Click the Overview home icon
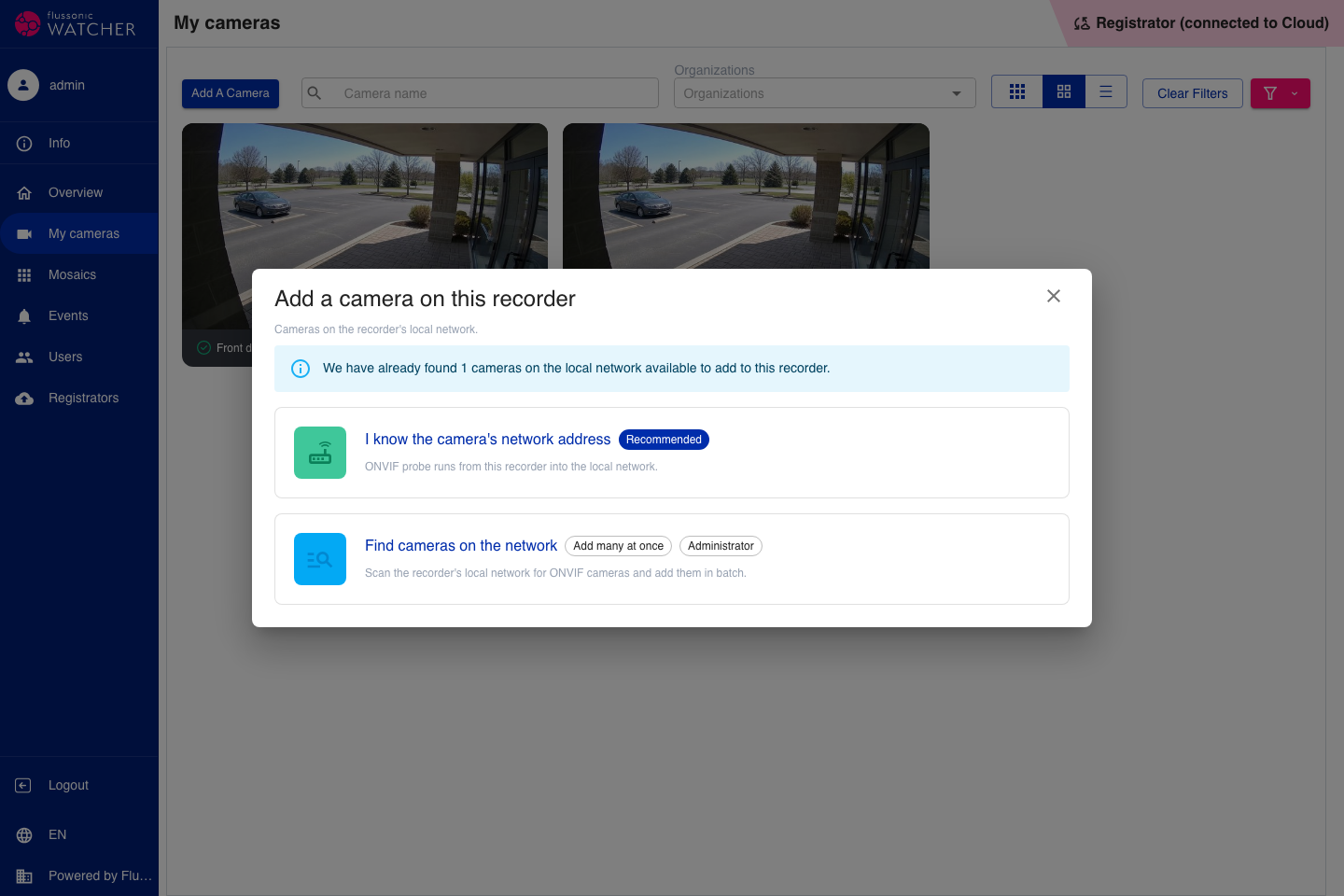This screenshot has width=1344, height=896. point(24,193)
